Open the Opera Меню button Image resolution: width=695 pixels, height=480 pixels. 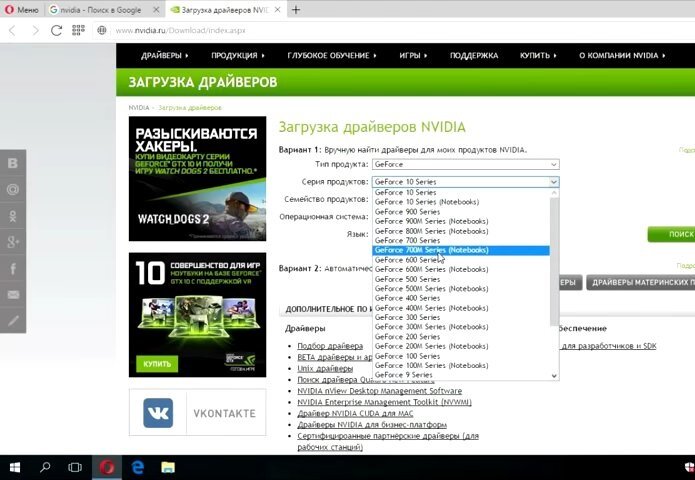(22, 9)
